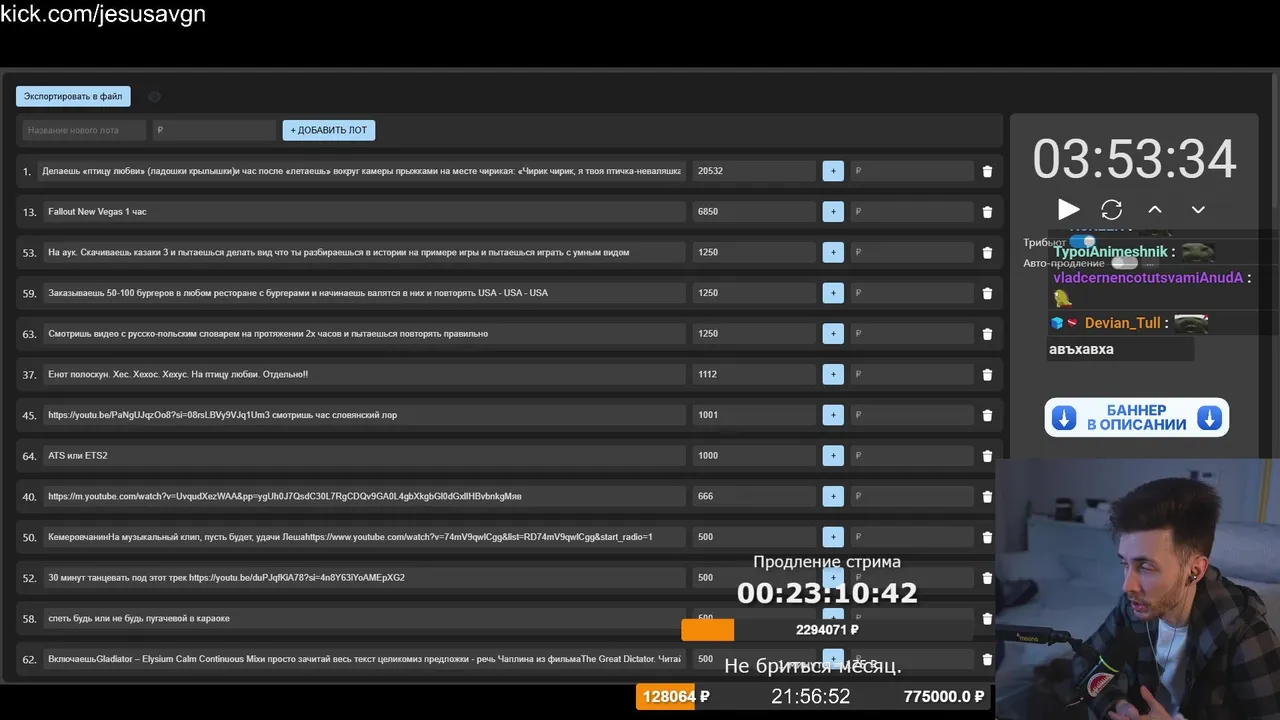Image resolution: width=1280 pixels, height=720 pixels.
Task: Click the add ₽ field on lot 63
Action: pyautogui.click(x=912, y=334)
